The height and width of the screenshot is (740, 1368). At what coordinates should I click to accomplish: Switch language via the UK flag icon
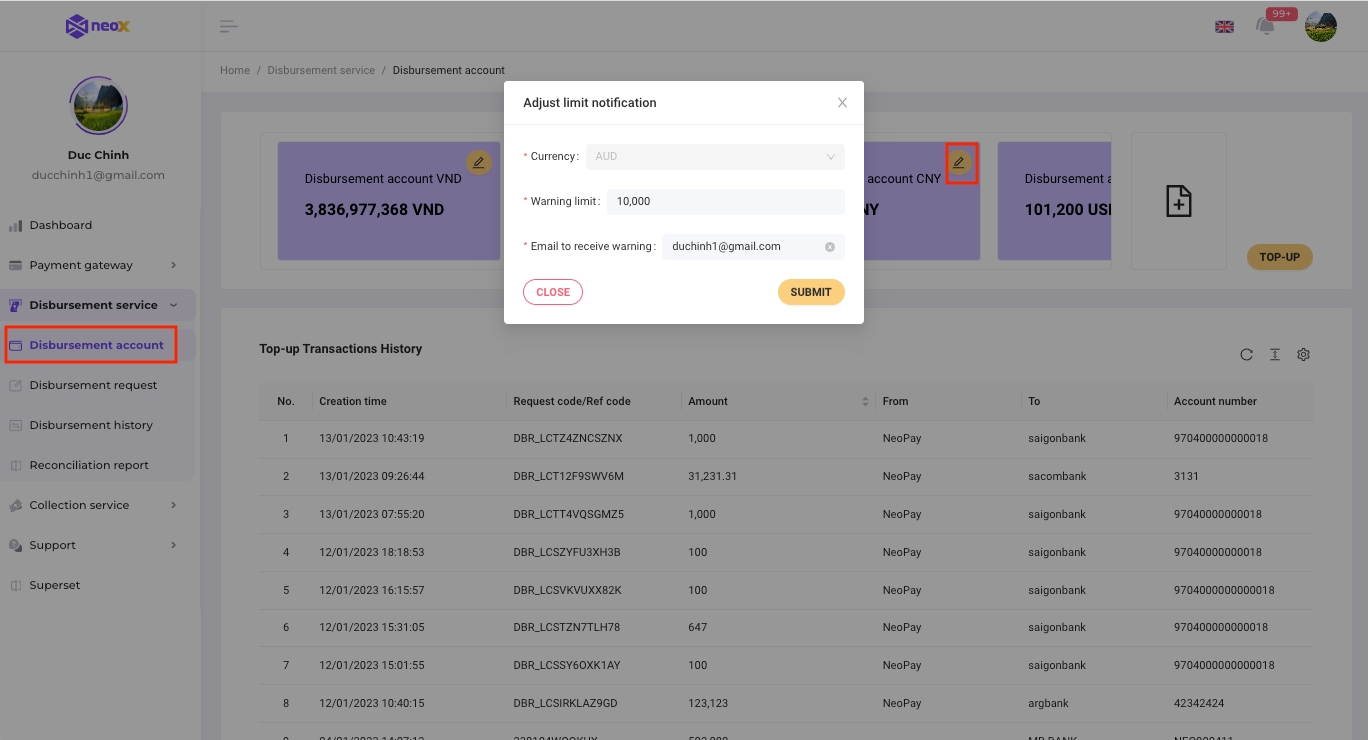pos(1224,27)
